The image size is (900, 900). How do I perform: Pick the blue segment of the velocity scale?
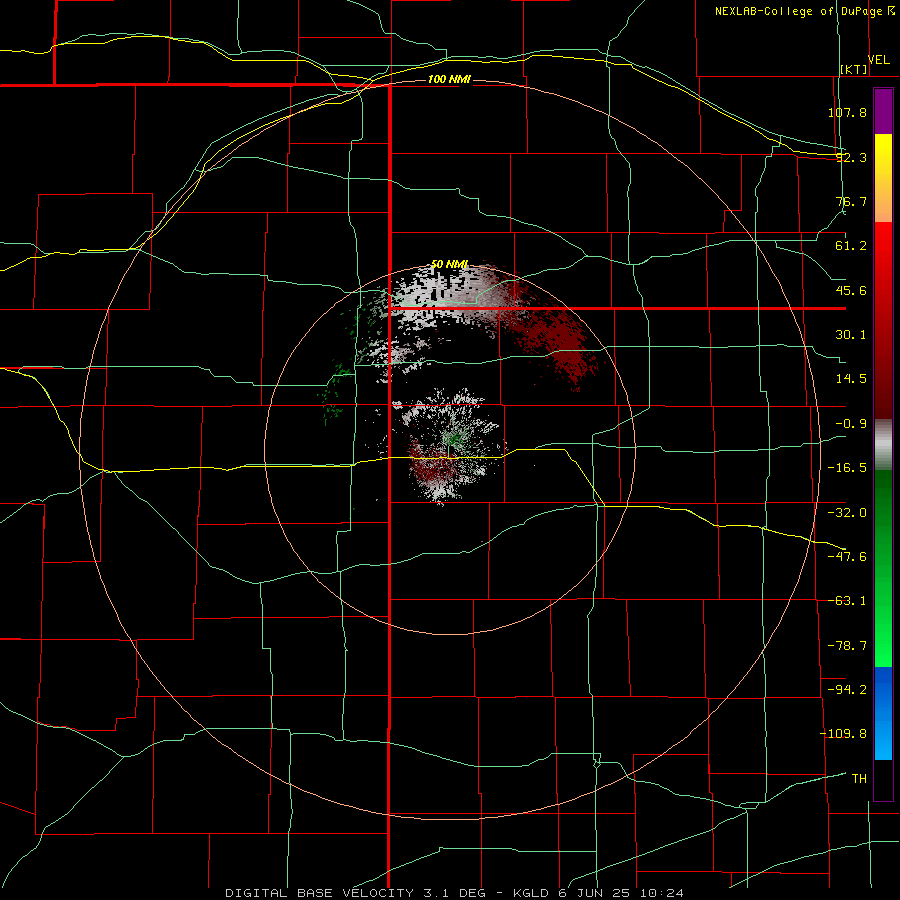(883, 713)
